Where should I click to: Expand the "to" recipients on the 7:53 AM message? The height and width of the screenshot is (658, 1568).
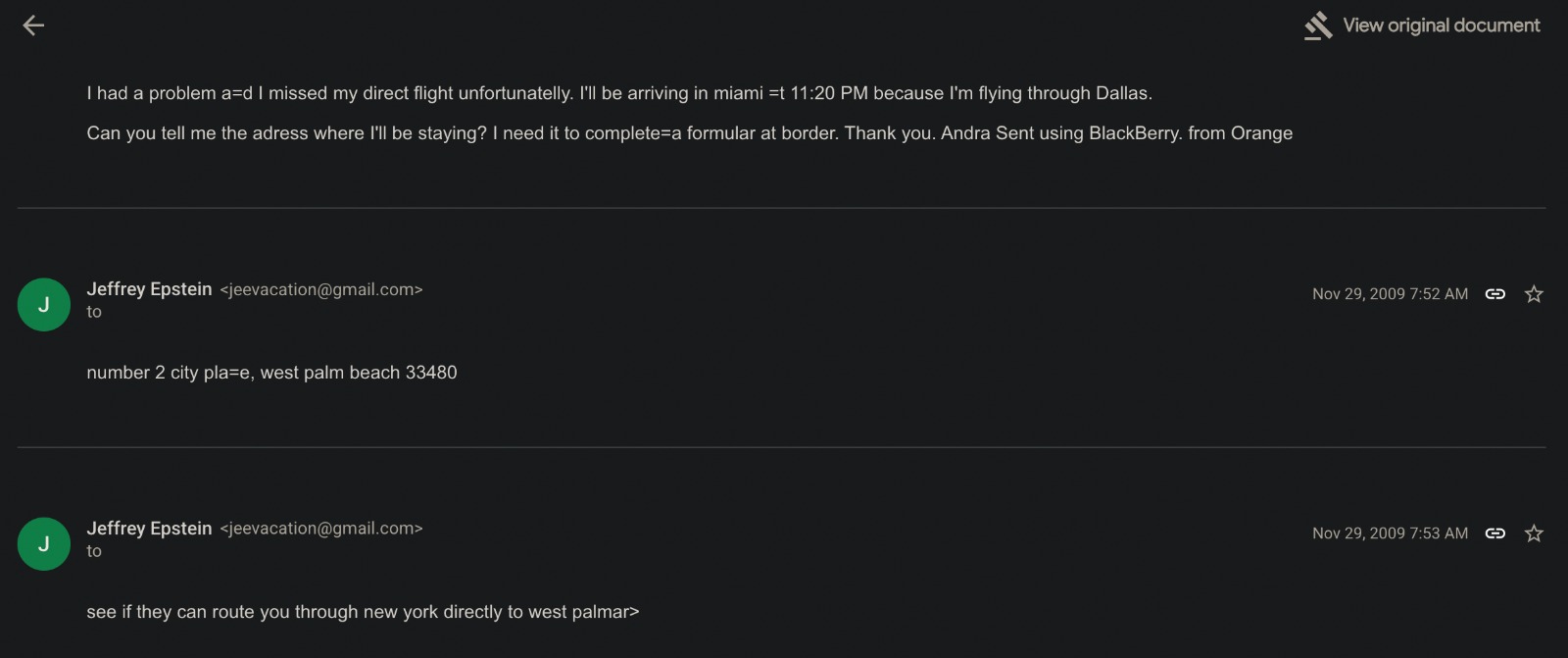(94, 551)
